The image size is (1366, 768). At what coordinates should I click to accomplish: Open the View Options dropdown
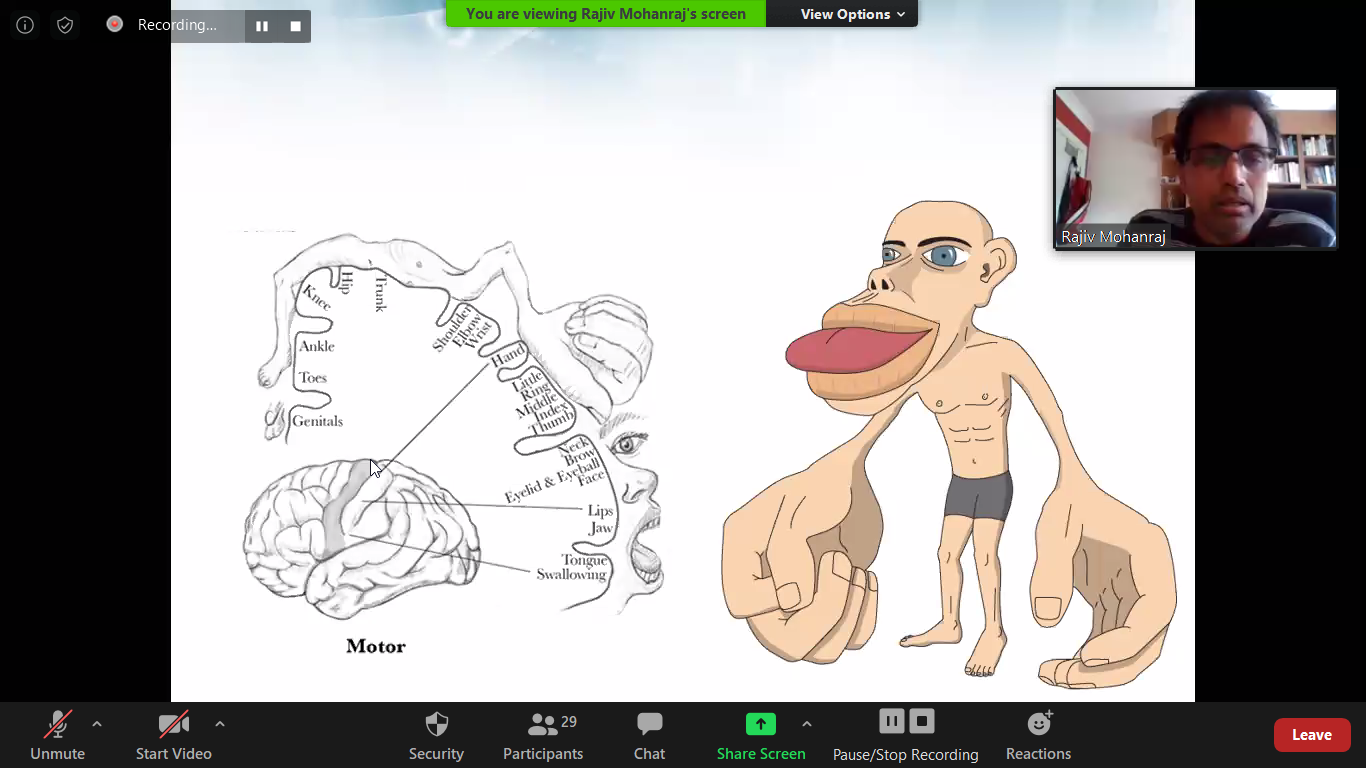point(852,14)
